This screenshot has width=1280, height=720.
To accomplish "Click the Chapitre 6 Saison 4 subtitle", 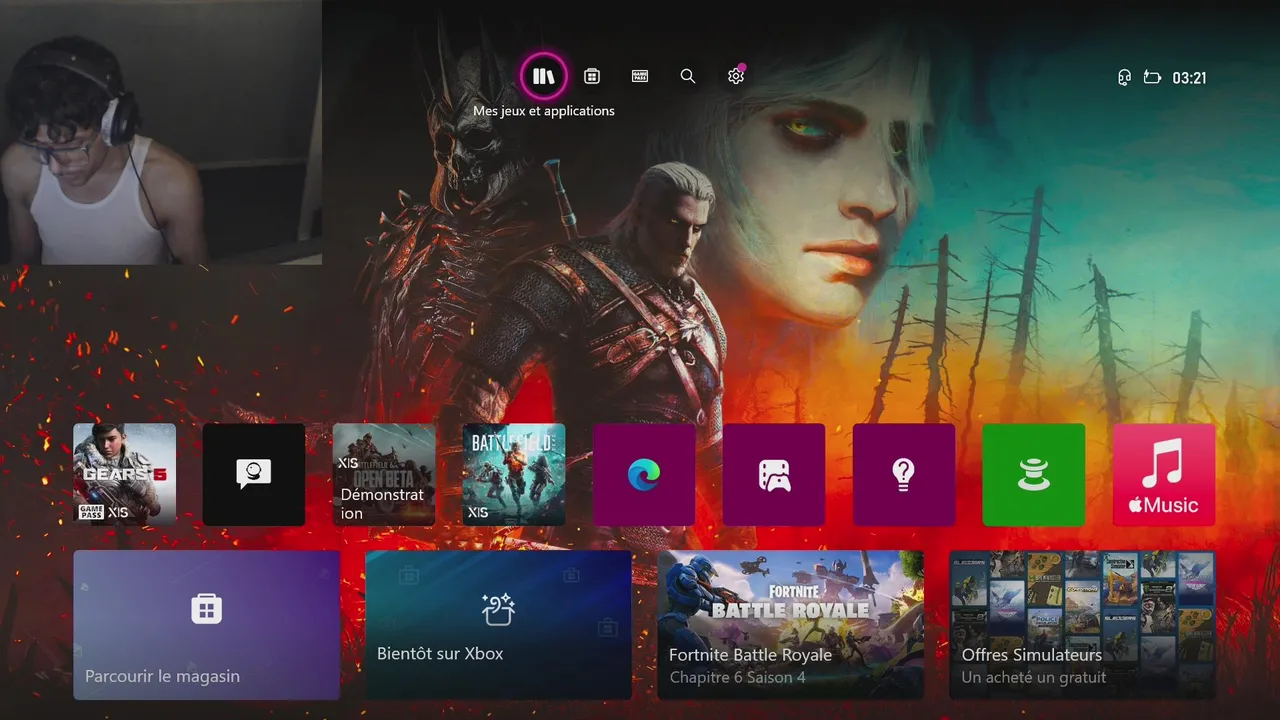I will click(738, 677).
